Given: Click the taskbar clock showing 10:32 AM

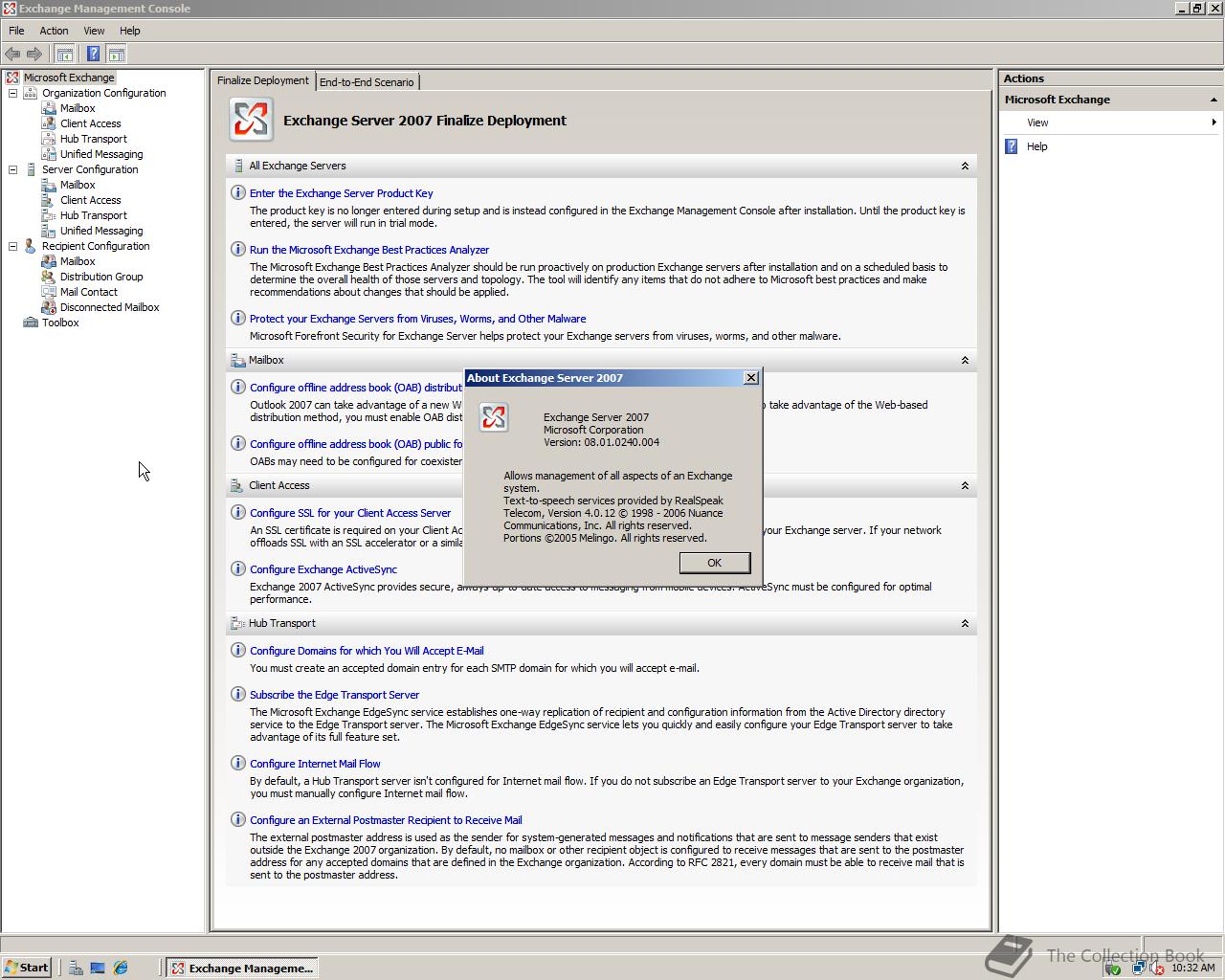Looking at the screenshot, I should pyautogui.click(x=1192, y=968).
